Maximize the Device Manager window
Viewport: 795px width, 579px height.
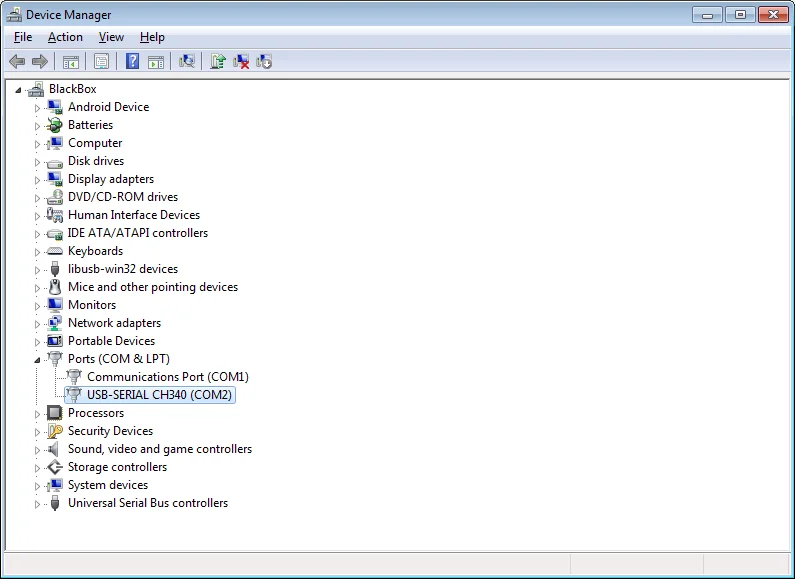pos(740,15)
